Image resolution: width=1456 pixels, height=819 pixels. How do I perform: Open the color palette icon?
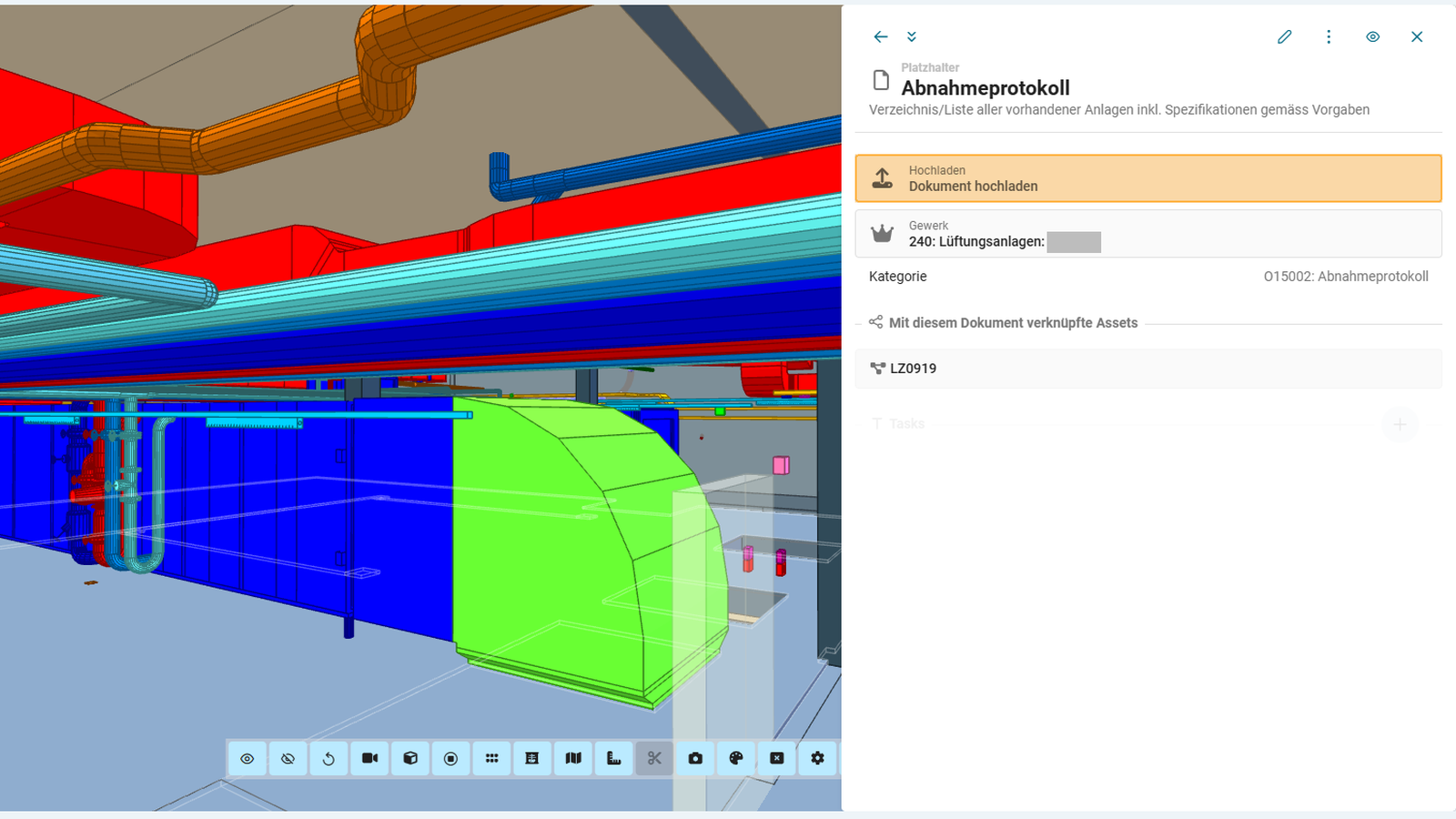point(736,758)
